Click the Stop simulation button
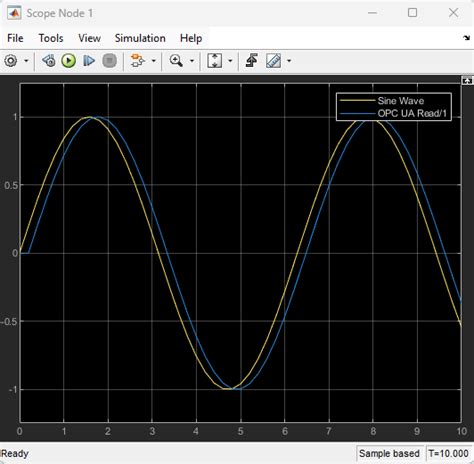This screenshot has width=474, height=464. pos(109,61)
